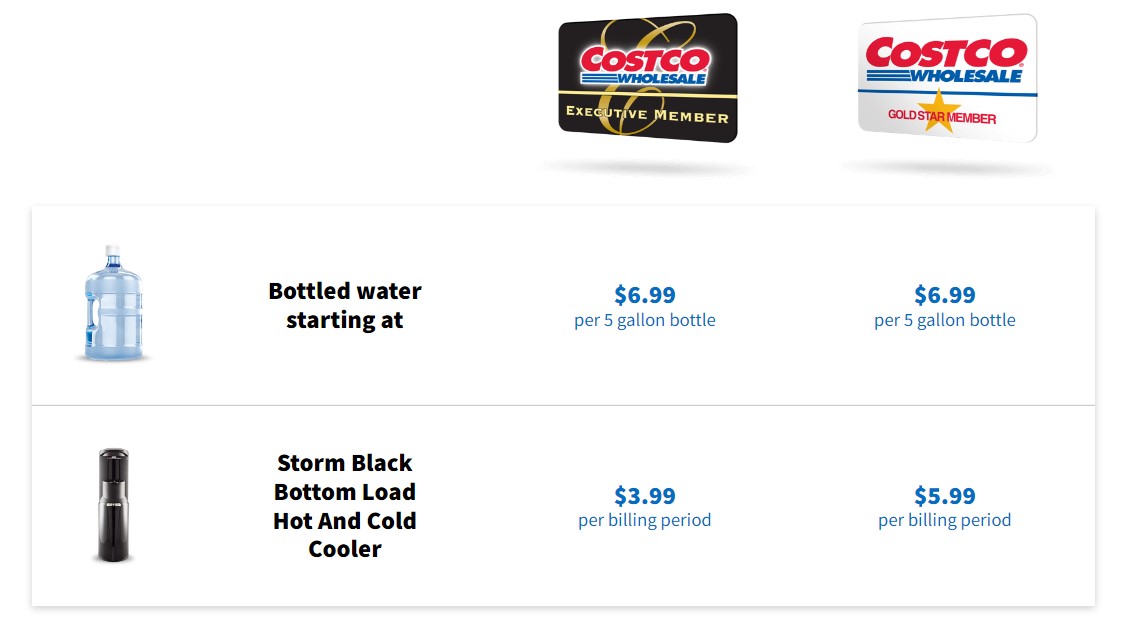Select the 5 gallon water bottle picture
1135x627 pixels.
112,303
